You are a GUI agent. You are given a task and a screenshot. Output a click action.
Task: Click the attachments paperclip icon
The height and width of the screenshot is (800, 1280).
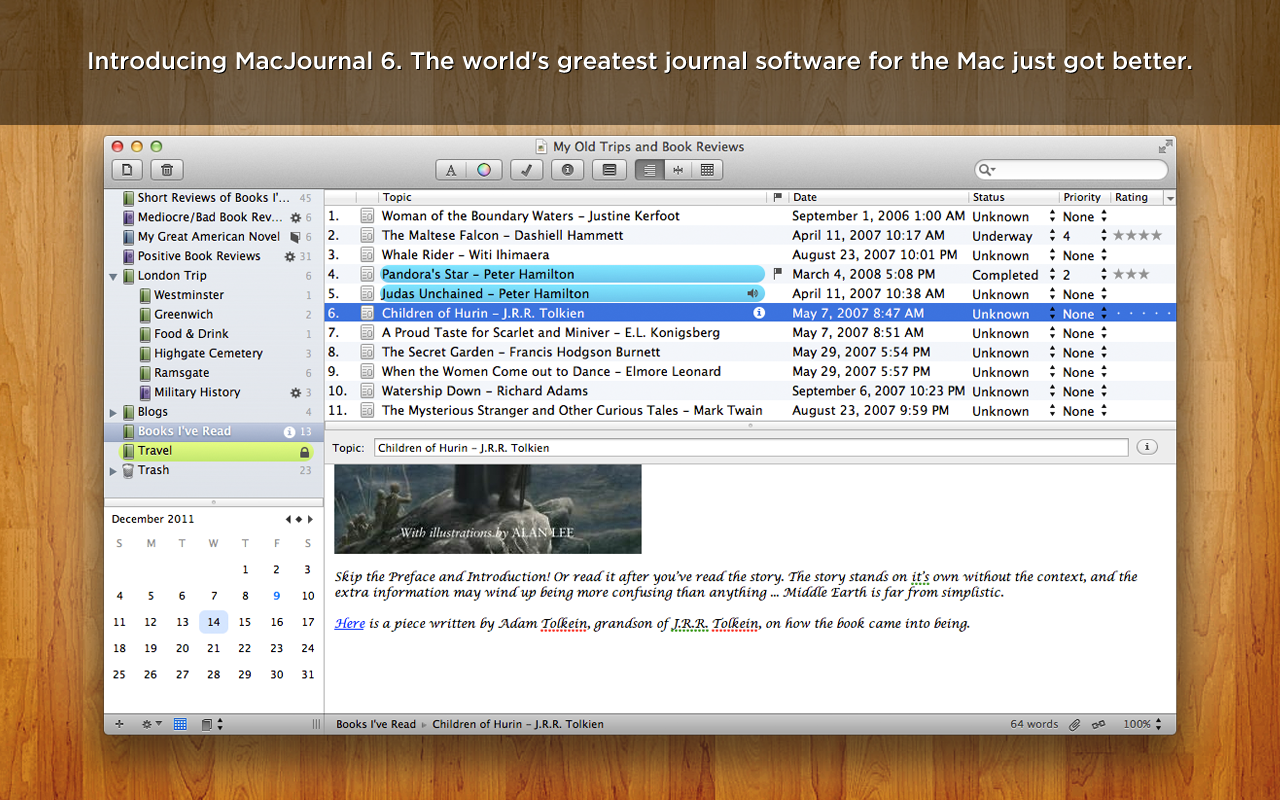pos(1075,724)
